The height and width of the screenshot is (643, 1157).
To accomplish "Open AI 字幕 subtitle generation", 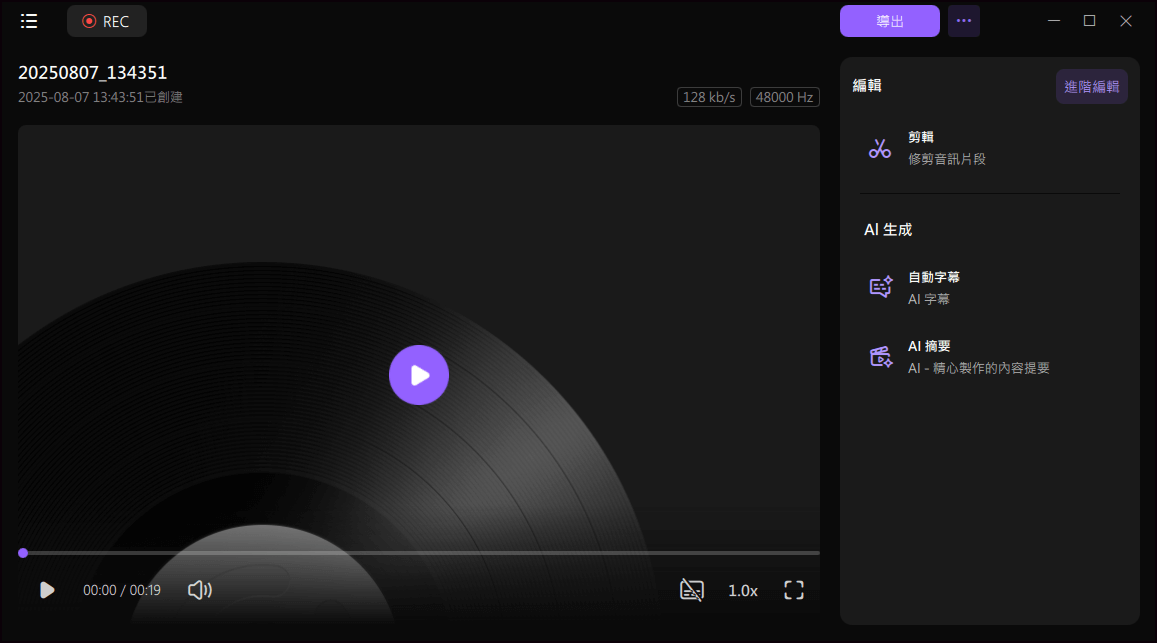I will click(928, 300).
